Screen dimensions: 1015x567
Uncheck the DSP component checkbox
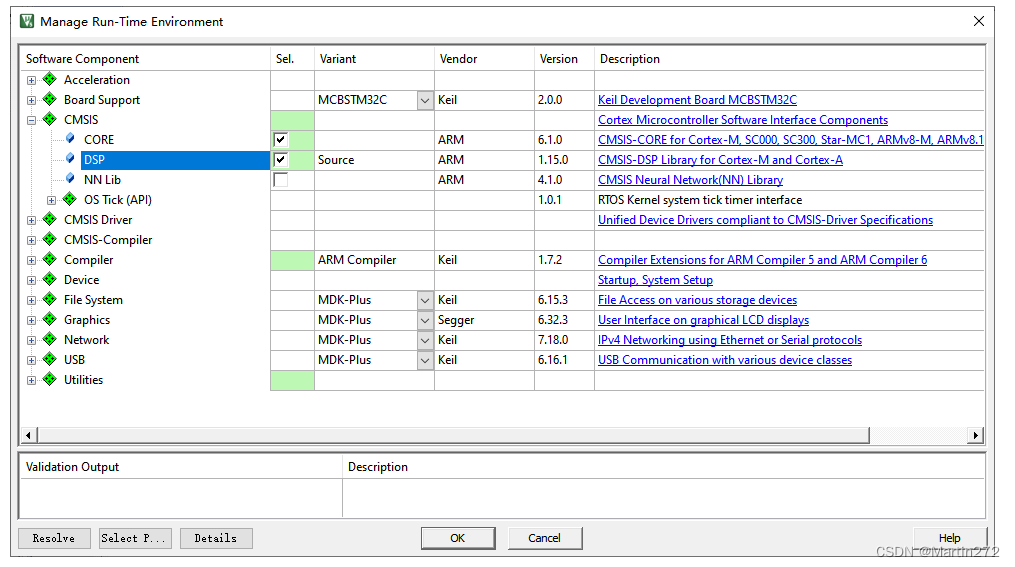pyautogui.click(x=280, y=160)
